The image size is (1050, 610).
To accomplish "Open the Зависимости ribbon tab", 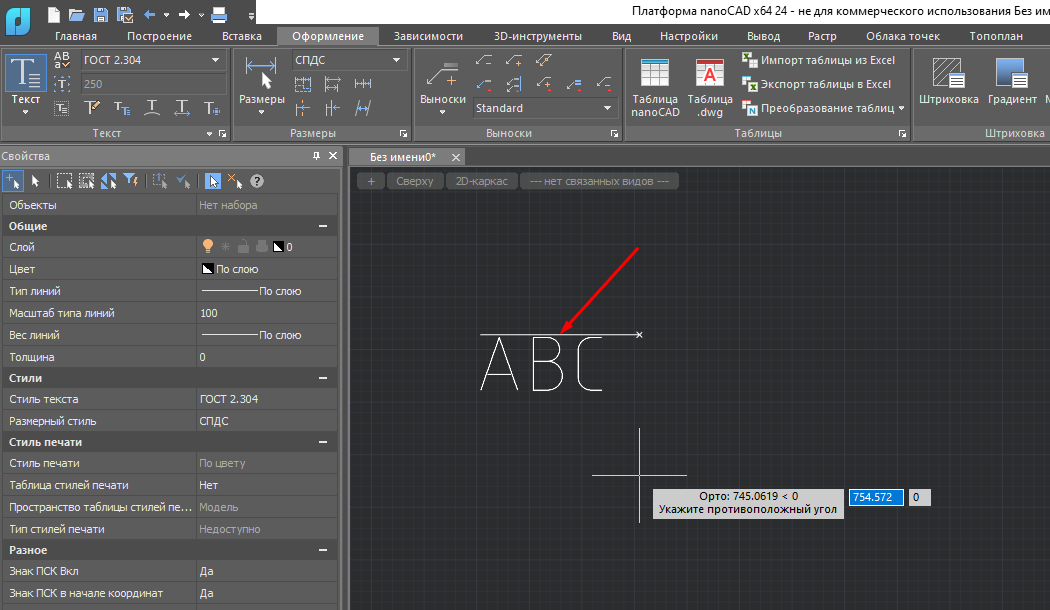I will point(428,36).
